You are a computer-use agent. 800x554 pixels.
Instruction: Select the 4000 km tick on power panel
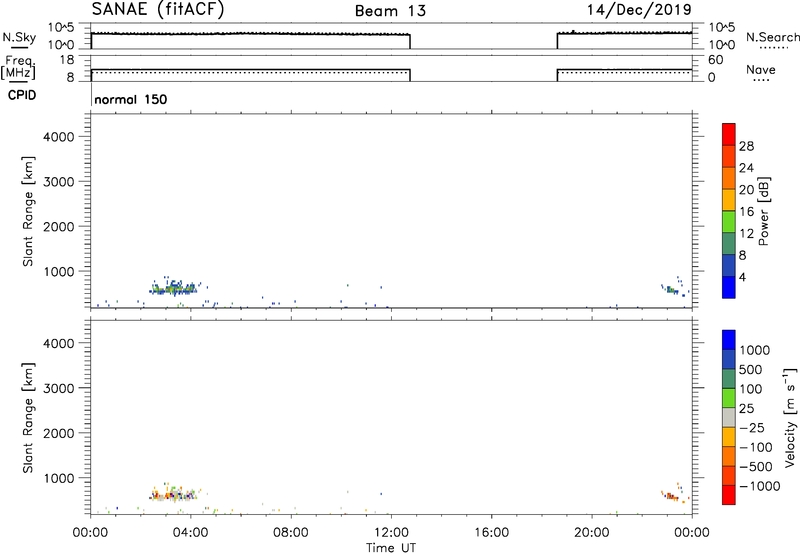[58, 137]
